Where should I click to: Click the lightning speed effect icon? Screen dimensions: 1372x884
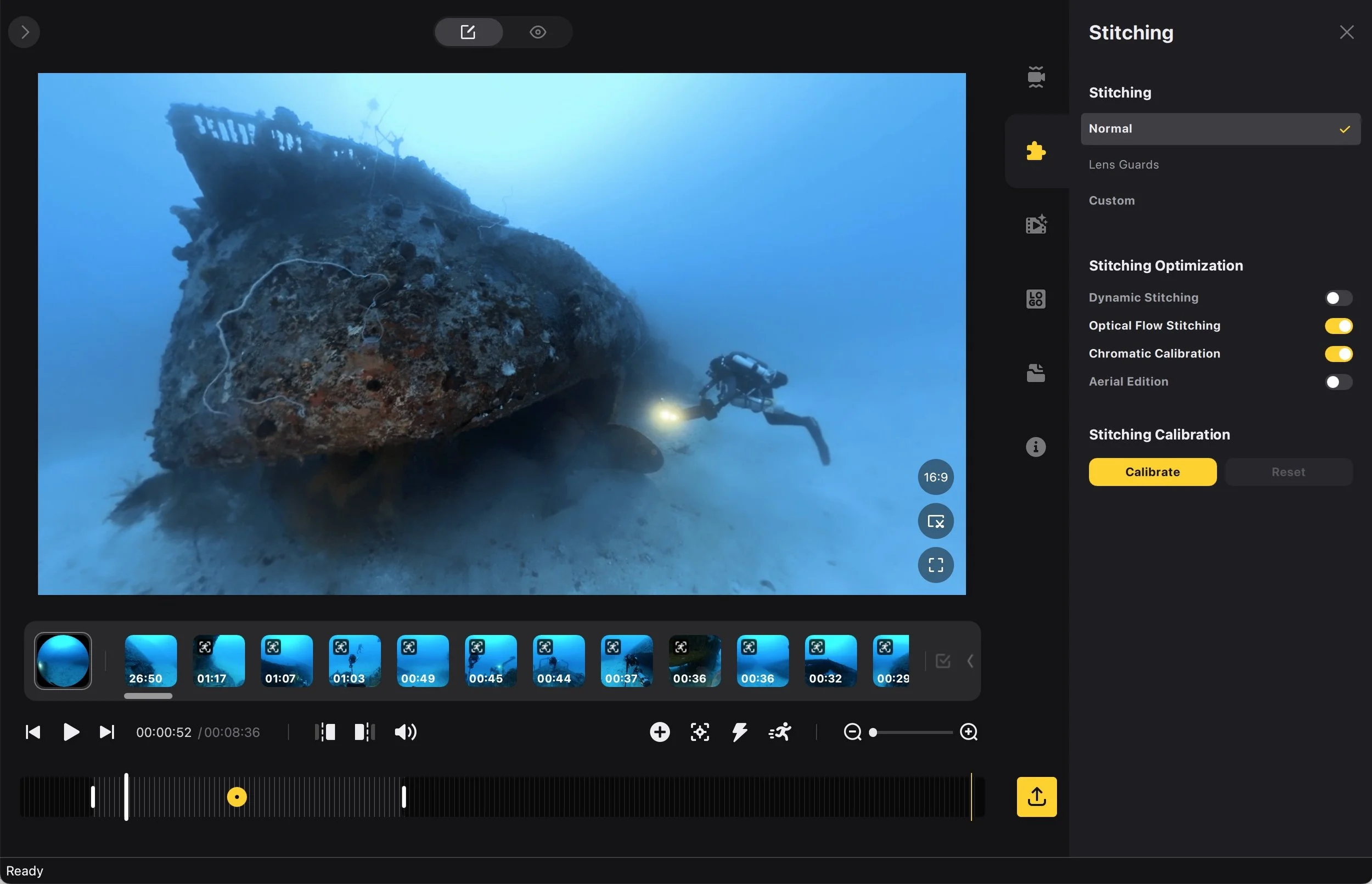pyautogui.click(x=739, y=732)
